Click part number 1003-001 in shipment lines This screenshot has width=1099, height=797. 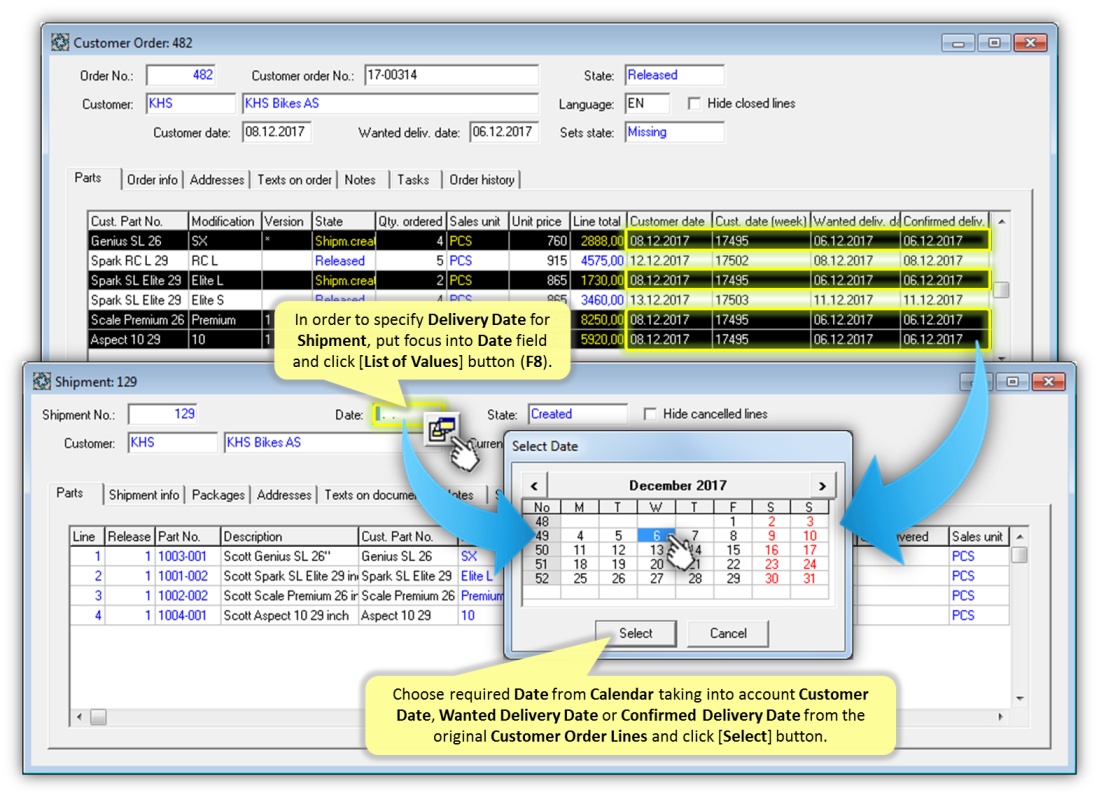(x=182, y=557)
